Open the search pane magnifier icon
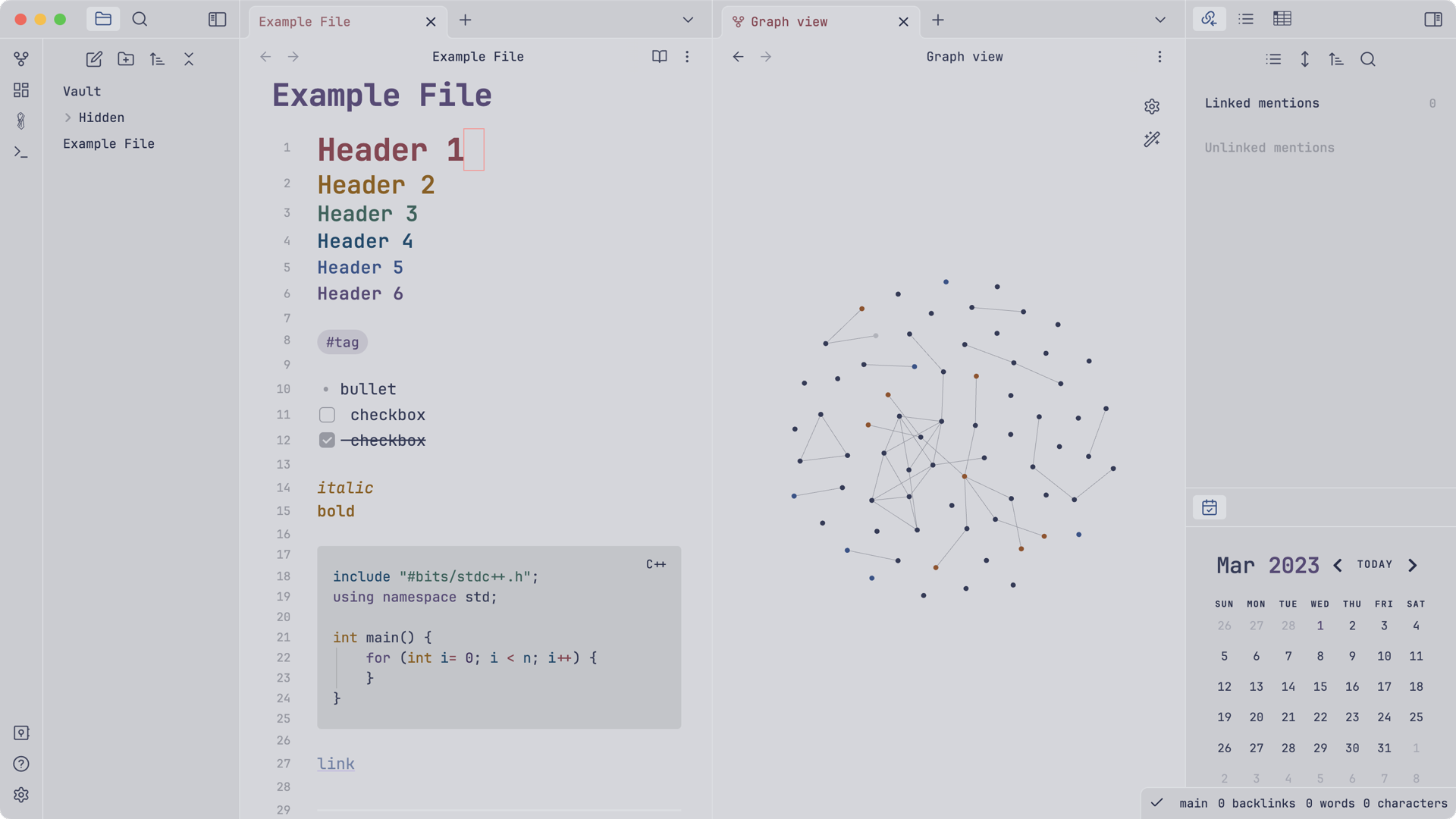The image size is (1456, 819). [x=140, y=19]
